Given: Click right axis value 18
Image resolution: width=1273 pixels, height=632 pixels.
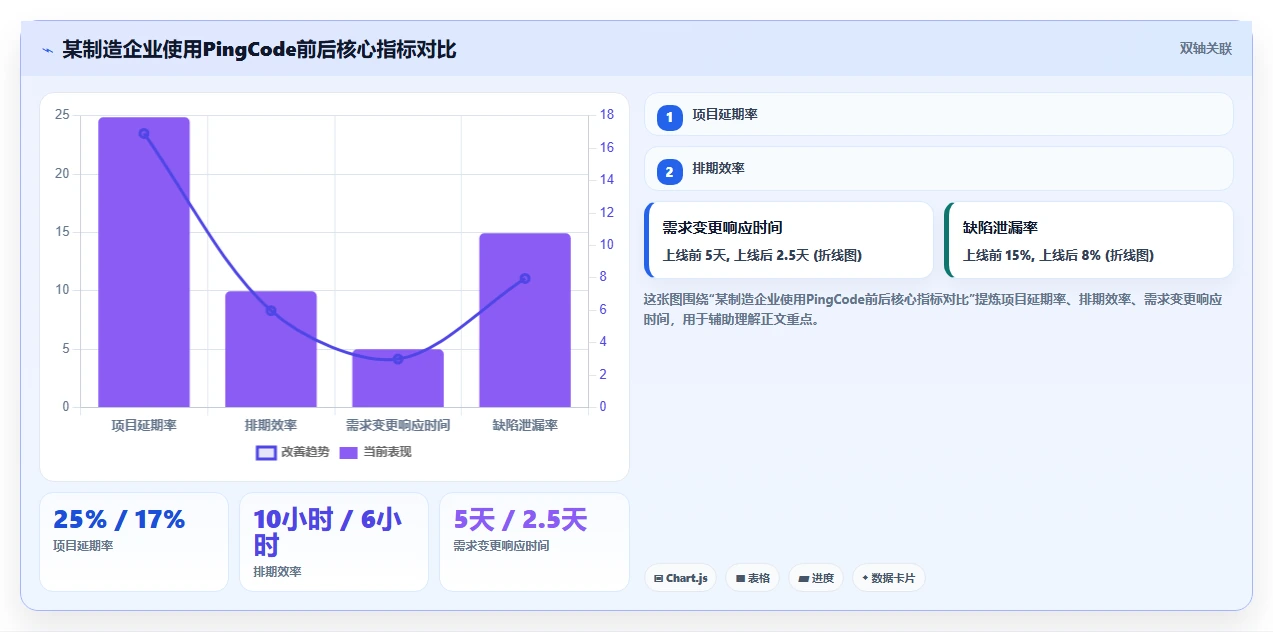Looking at the screenshot, I should 606,115.
